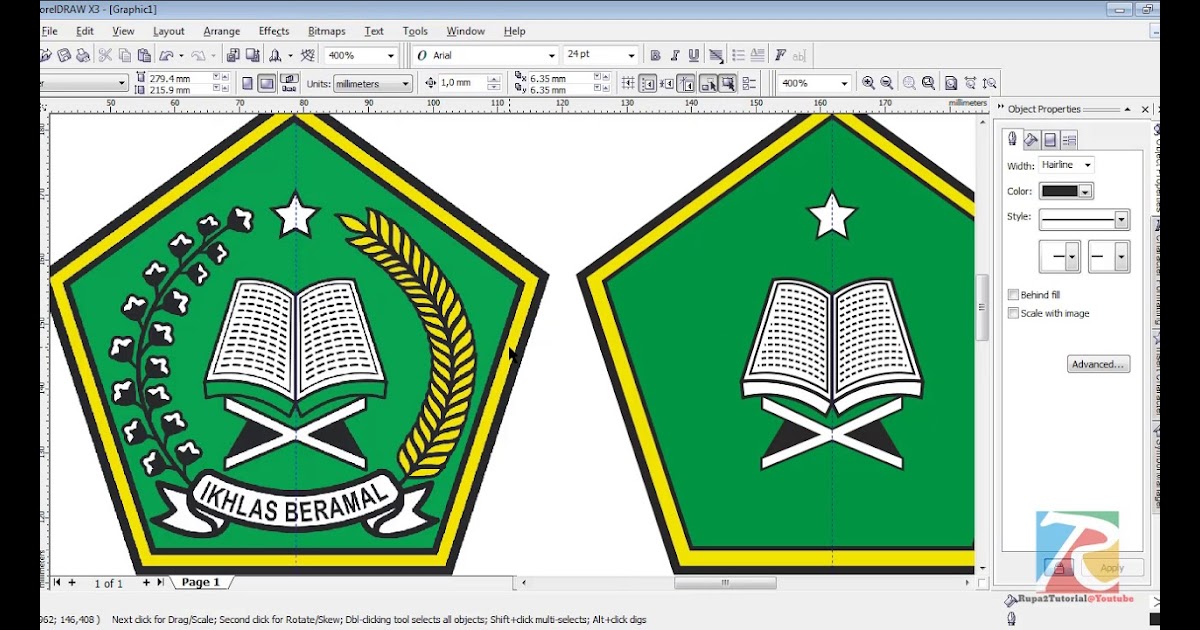Open the Application Launcher icon
Screen dimensions: 1200x630
tap(274, 56)
